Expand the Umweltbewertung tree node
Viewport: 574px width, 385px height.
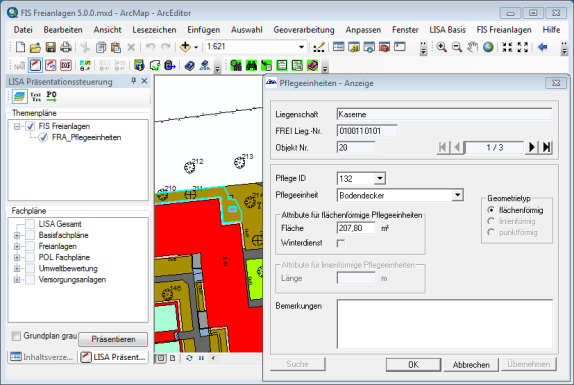pyautogui.click(x=17, y=269)
